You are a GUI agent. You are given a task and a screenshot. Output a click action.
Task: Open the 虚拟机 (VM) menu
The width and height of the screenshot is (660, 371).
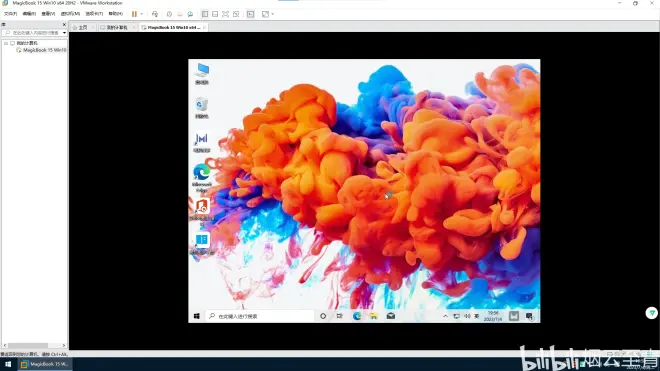pos(70,14)
